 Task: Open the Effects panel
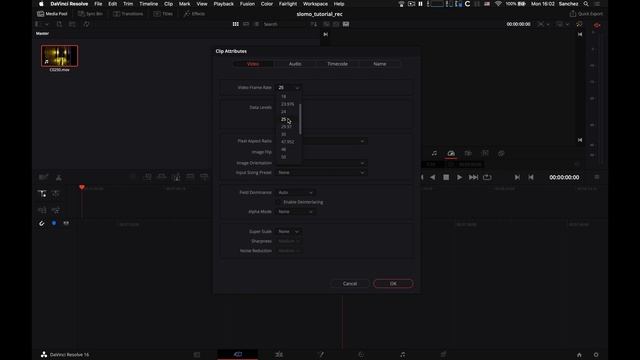(x=194, y=14)
